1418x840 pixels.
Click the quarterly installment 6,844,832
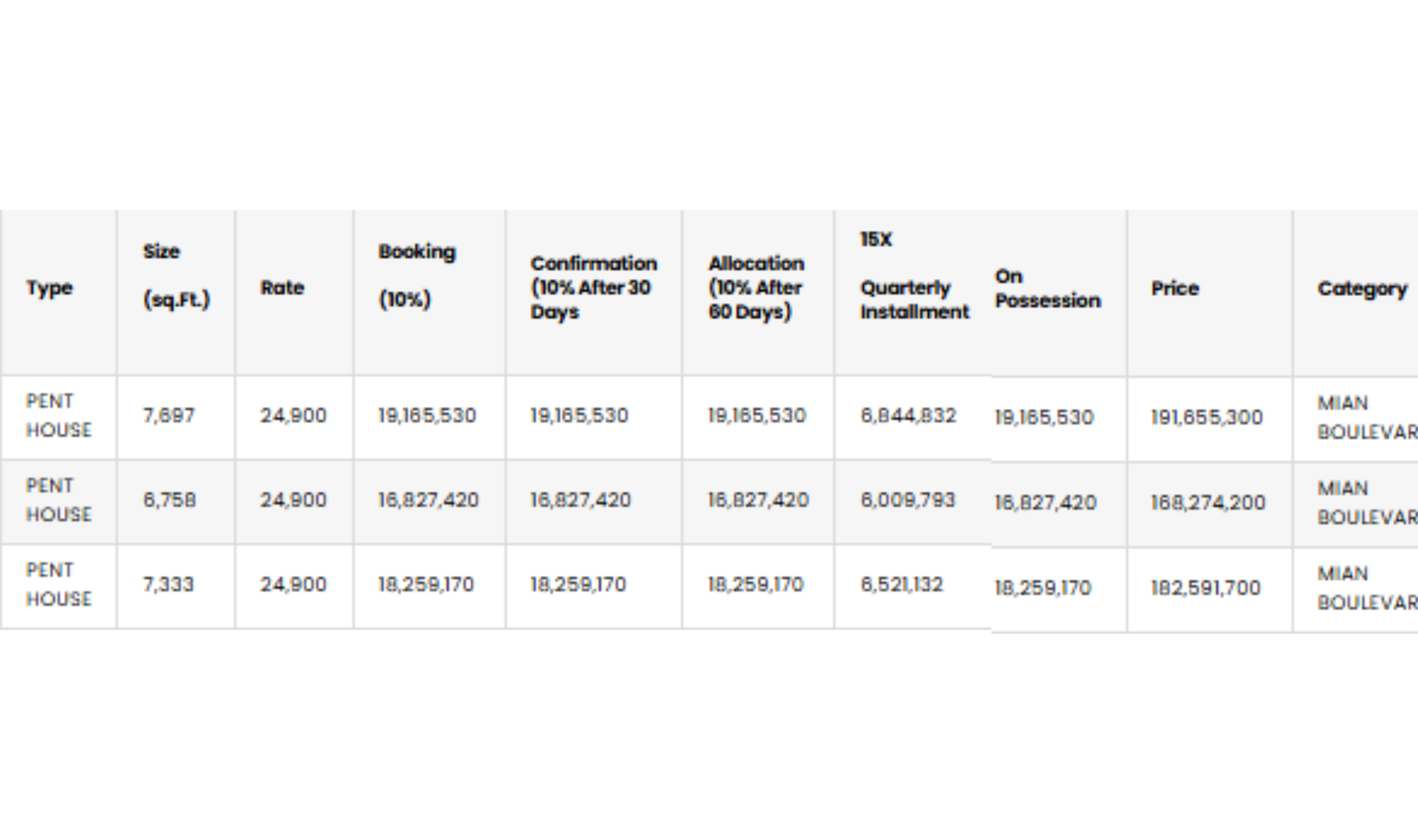(908, 416)
